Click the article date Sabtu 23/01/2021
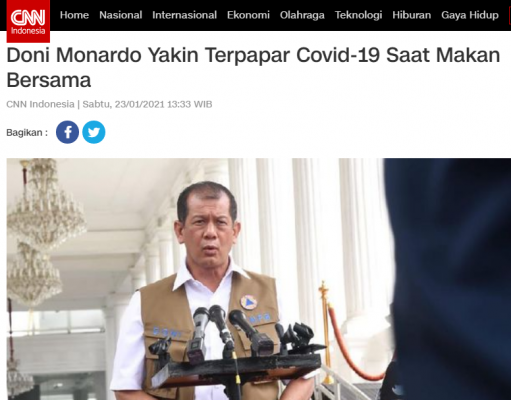 (x=123, y=104)
